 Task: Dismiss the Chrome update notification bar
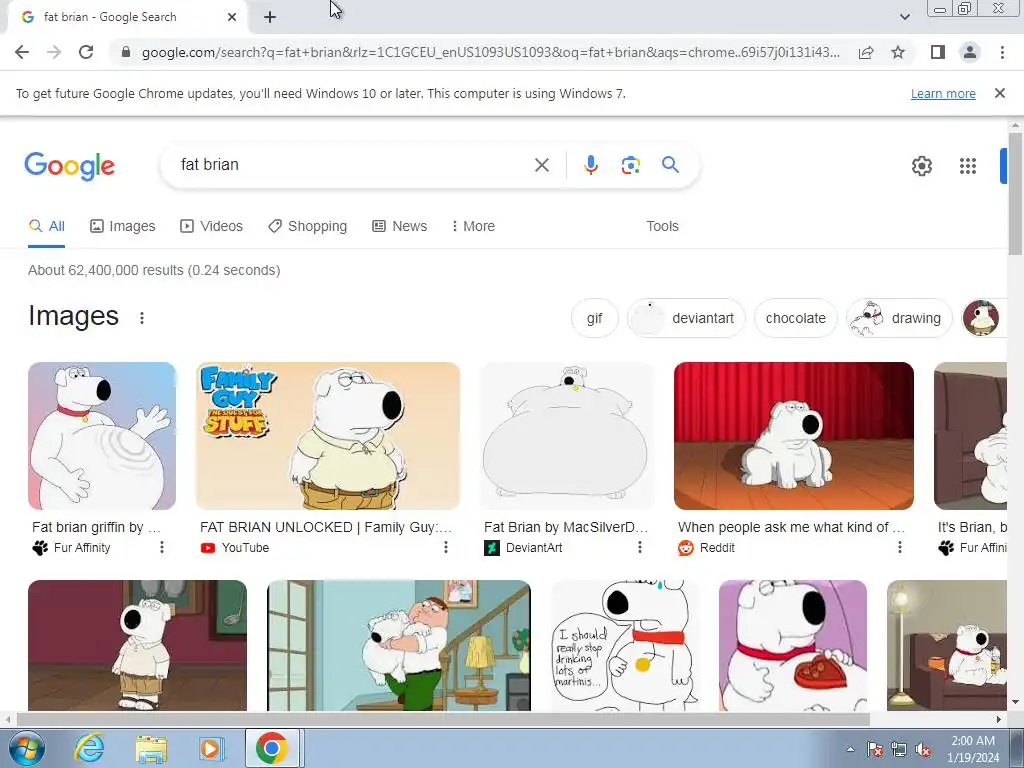pyautogui.click(x=999, y=93)
